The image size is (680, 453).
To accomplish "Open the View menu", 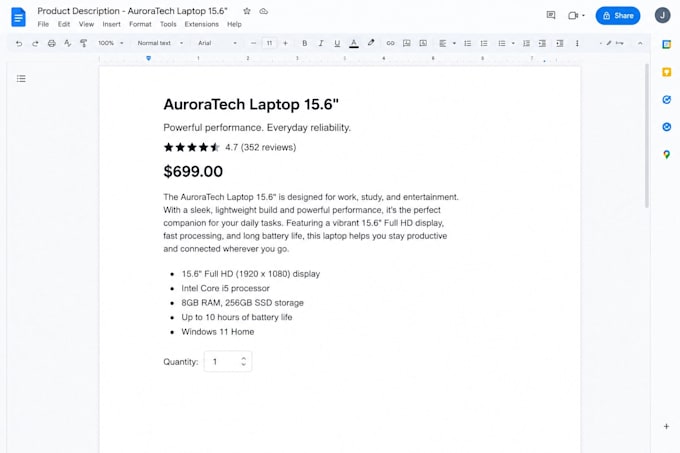I will tap(86, 24).
